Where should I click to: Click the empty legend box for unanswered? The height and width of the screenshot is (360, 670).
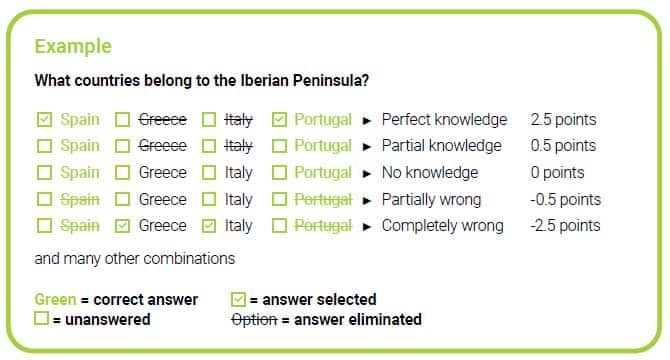41,318
